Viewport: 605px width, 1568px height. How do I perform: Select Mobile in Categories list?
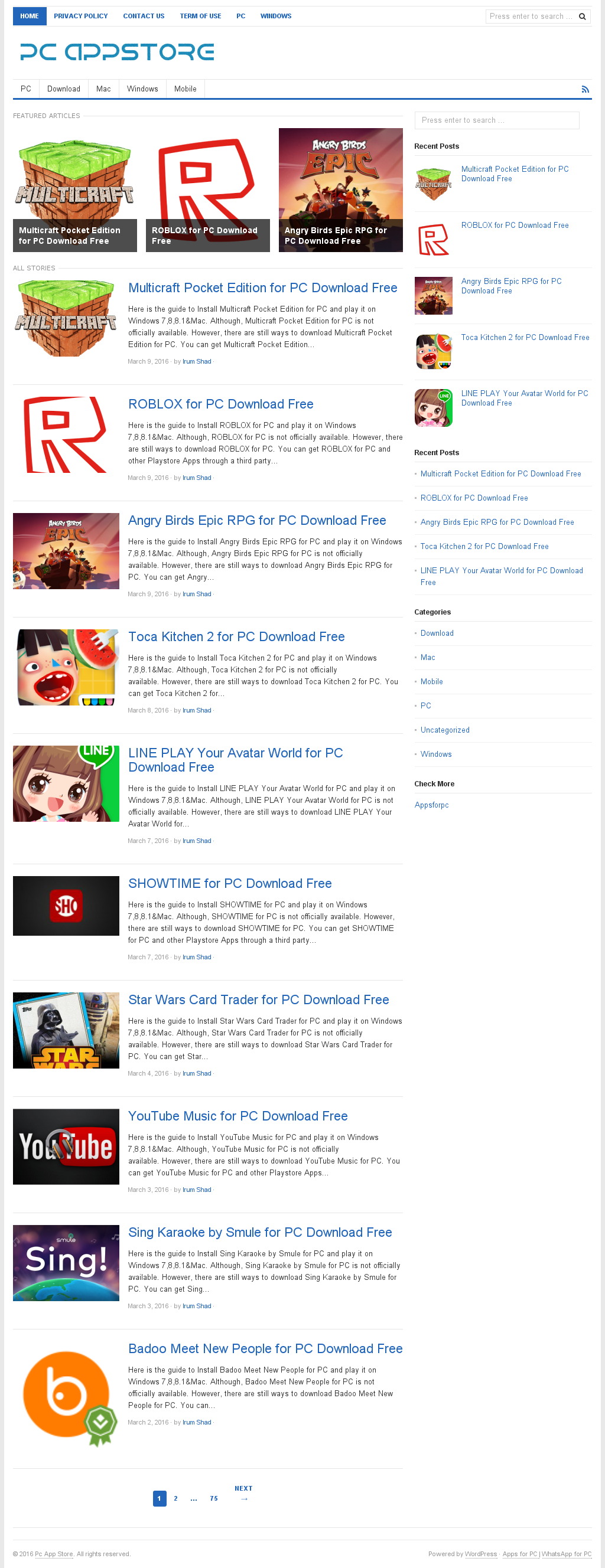click(431, 682)
